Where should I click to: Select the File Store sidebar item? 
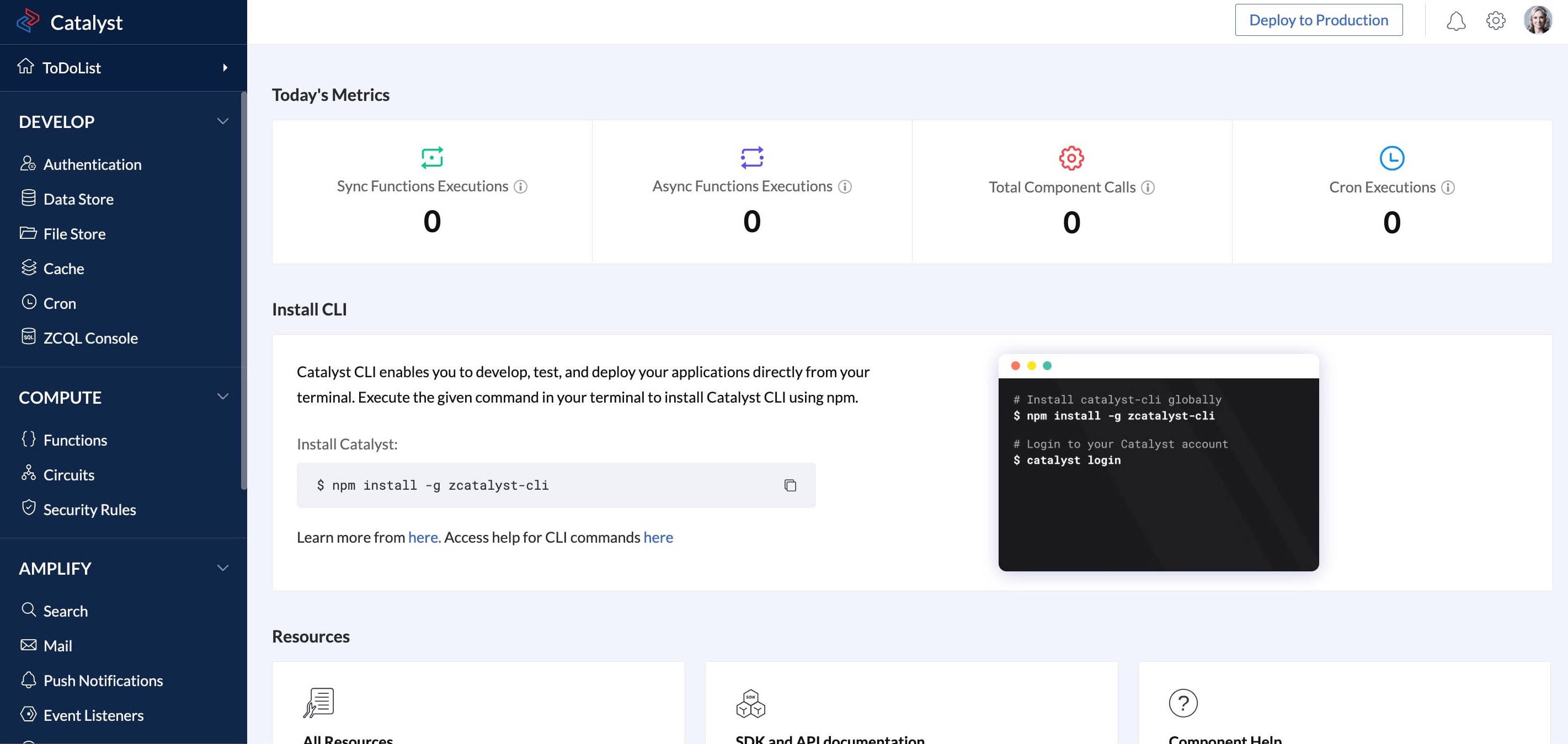coord(74,234)
